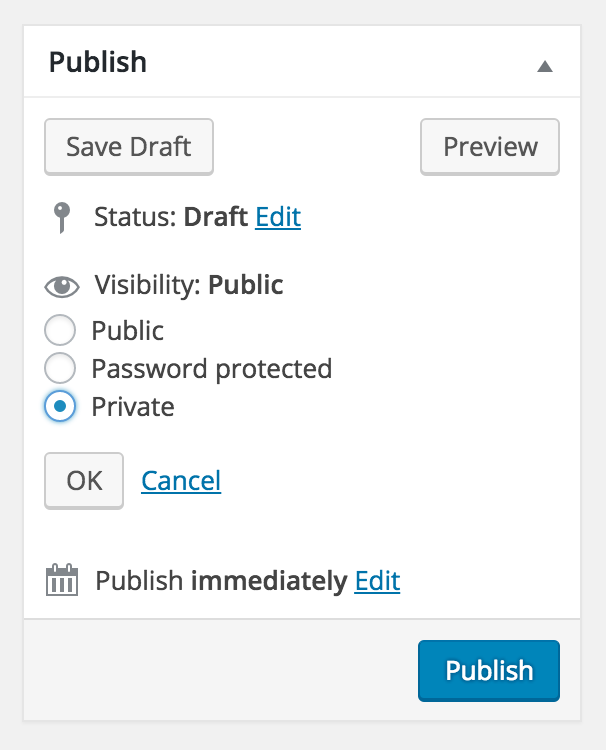The height and width of the screenshot is (750, 606).
Task: Choose the Password protected radio option
Action: click(60, 368)
